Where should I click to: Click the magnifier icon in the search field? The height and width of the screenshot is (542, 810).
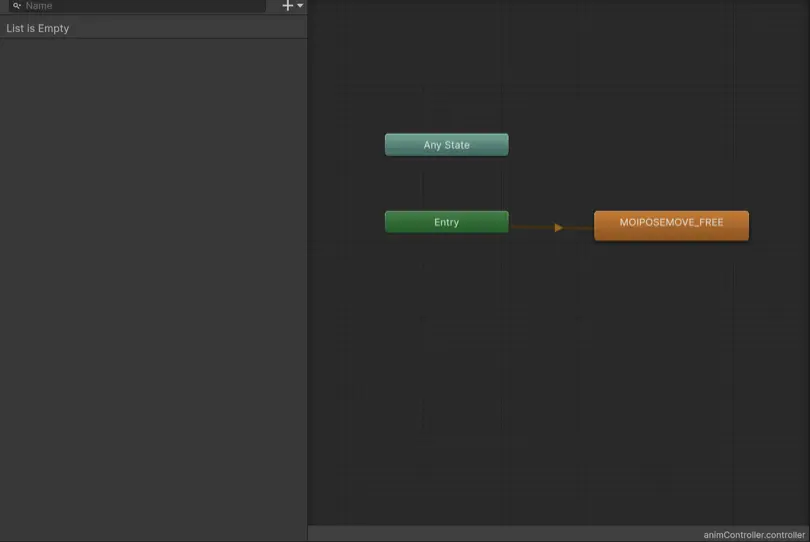click(17, 6)
